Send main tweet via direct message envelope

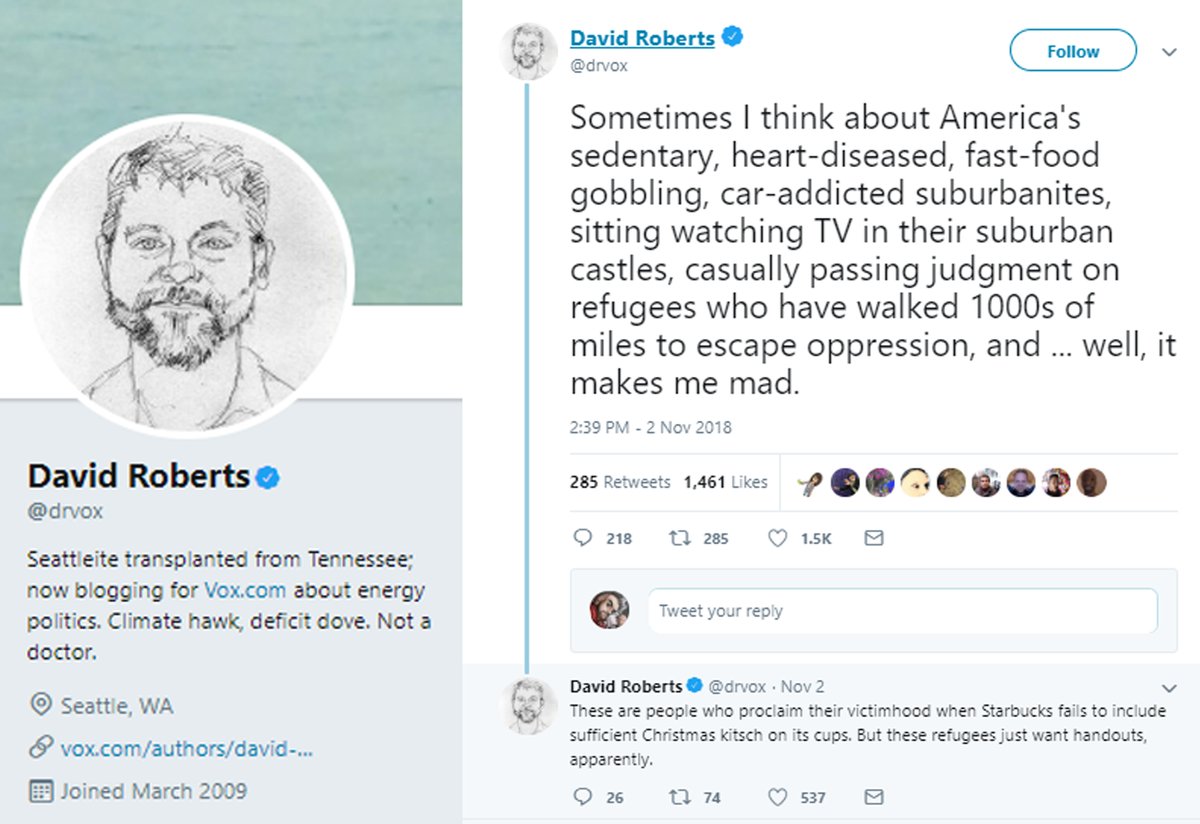point(873,538)
